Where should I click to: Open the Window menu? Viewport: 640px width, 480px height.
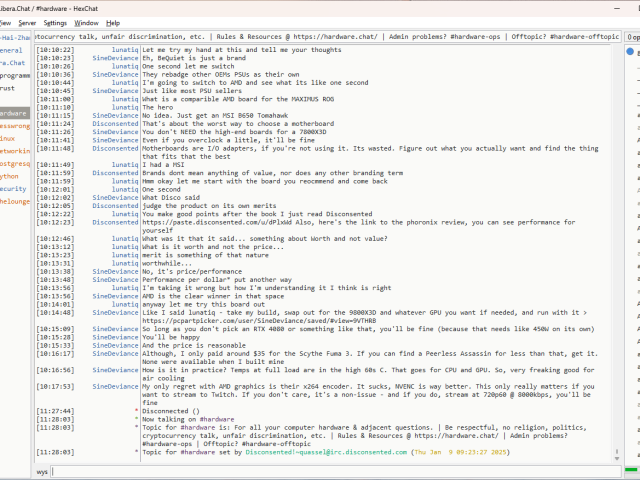tap(87, 22)
